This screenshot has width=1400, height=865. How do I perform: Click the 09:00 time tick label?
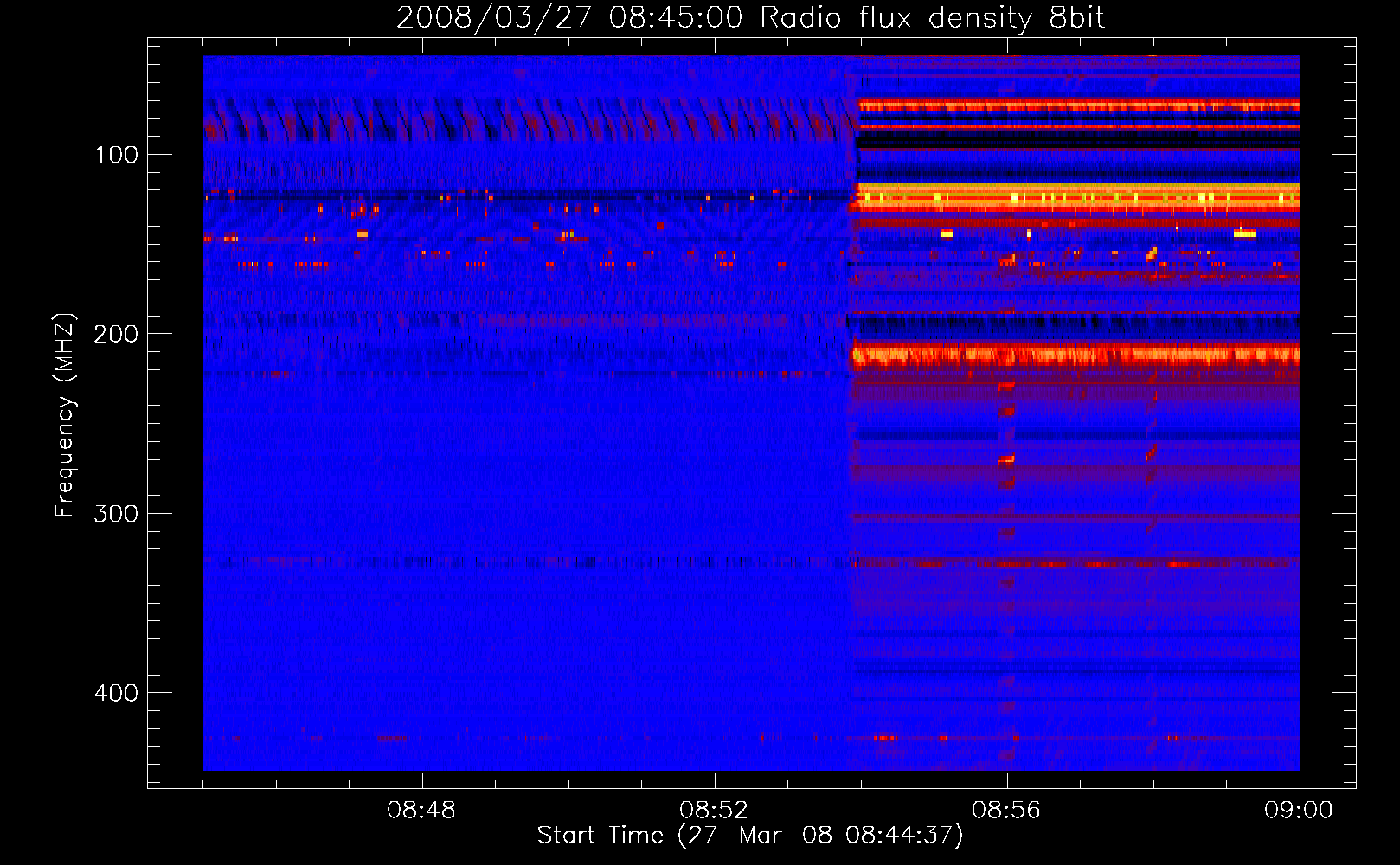point(1299,811)
